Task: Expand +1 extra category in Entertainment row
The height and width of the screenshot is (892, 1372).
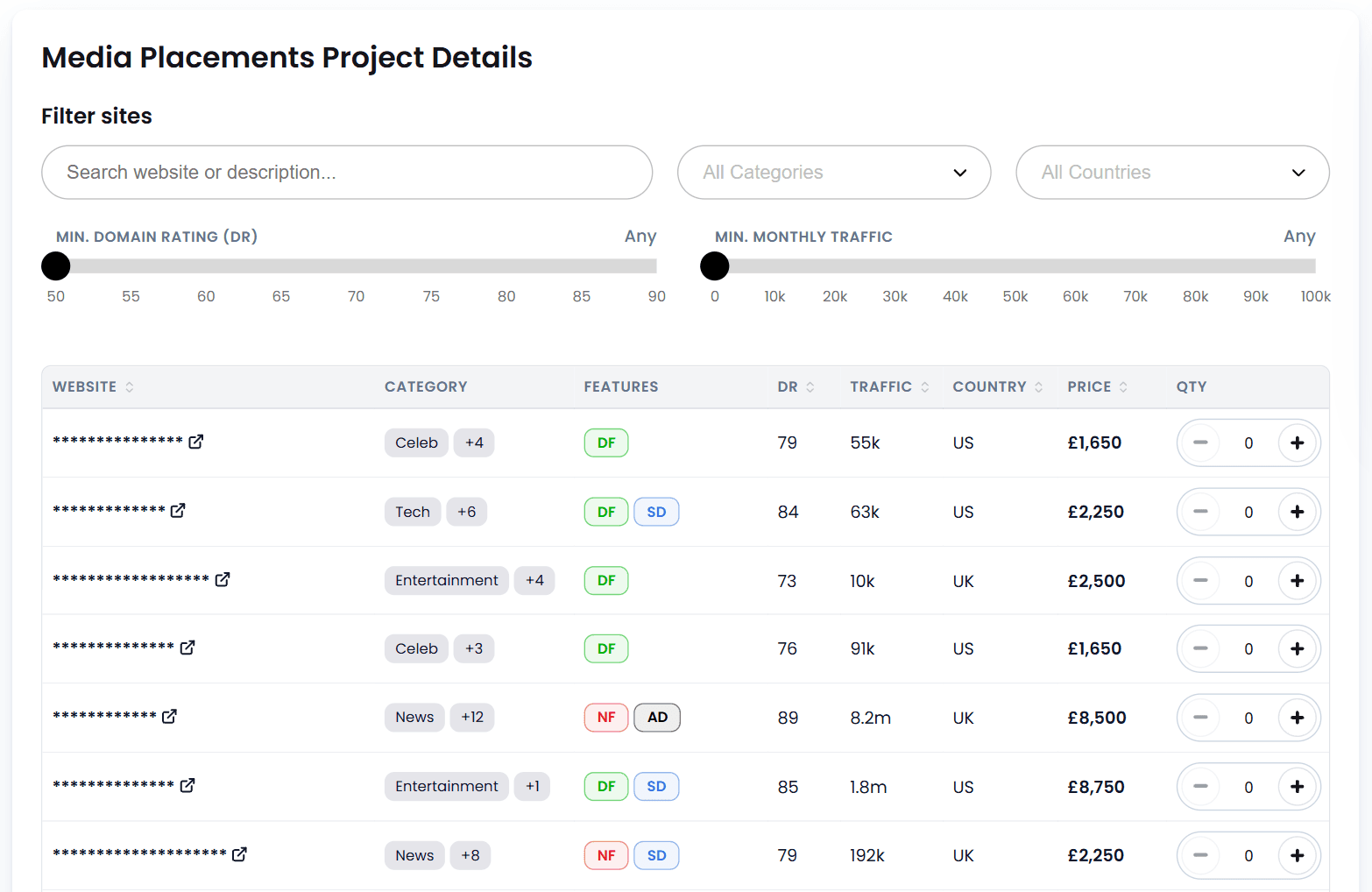Action: click(533, 786)
